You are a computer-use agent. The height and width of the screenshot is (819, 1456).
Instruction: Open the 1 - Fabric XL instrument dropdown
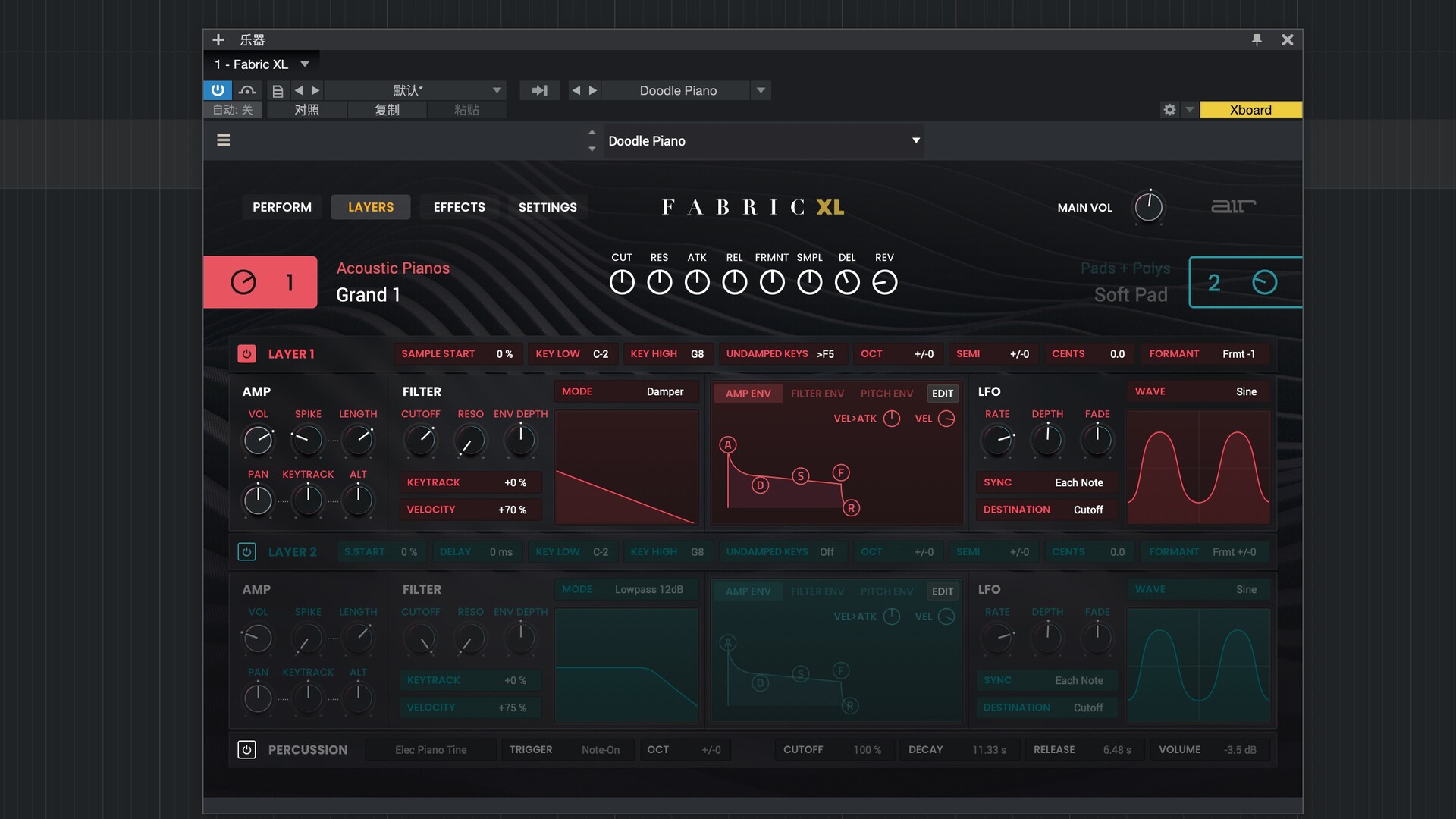pyautogui.click(x=305, y=64)
